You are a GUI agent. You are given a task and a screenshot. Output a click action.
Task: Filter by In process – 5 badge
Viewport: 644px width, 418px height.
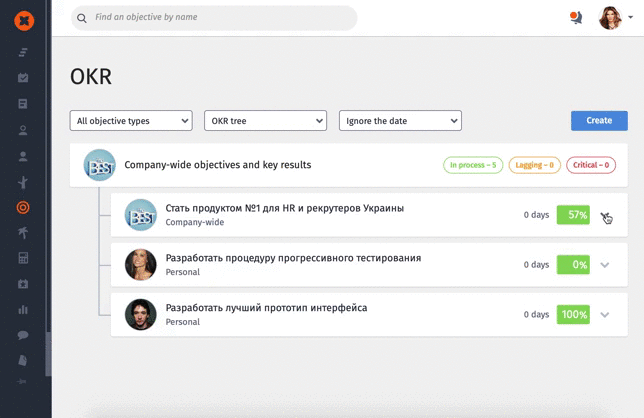click(473, 165)
